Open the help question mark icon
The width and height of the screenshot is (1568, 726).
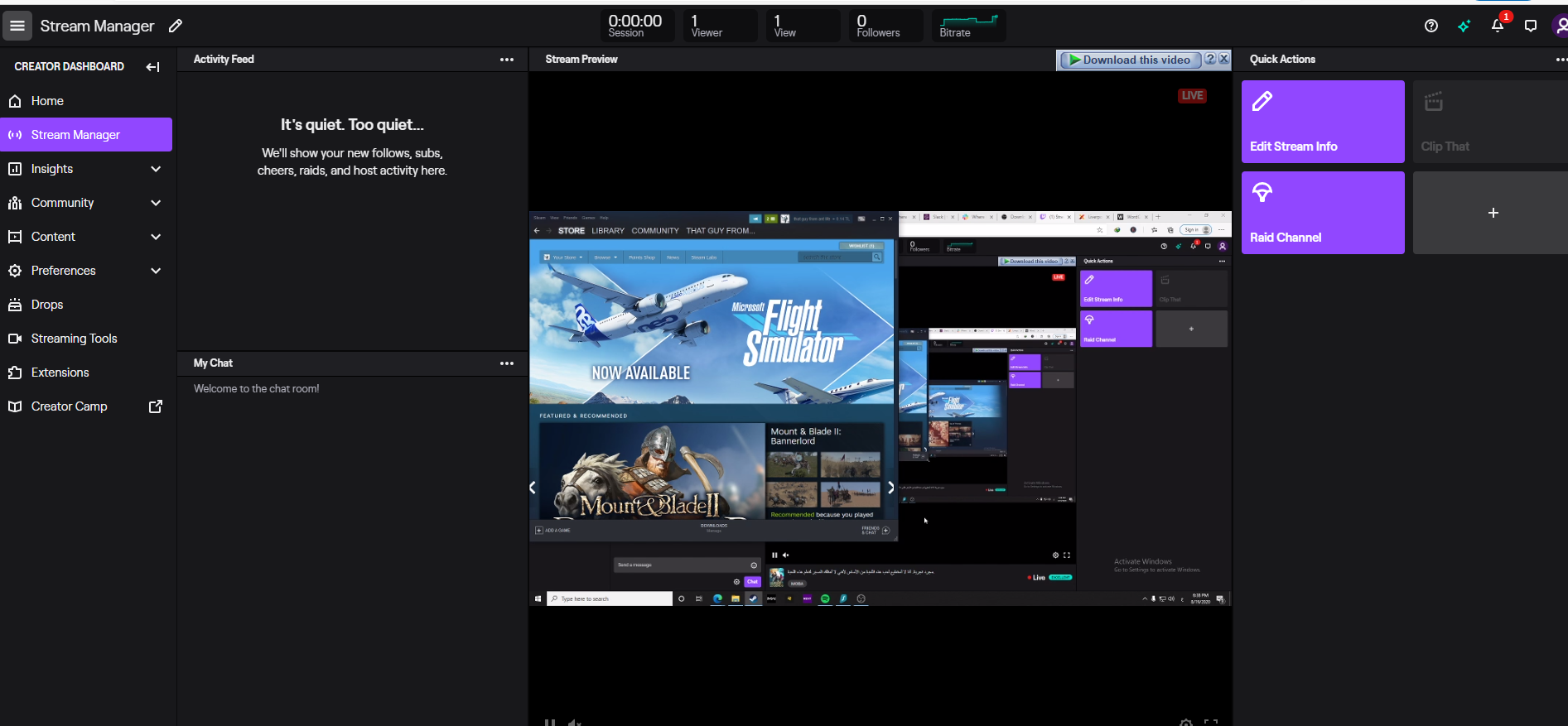pyautogui.click(x=1430, y=26)
